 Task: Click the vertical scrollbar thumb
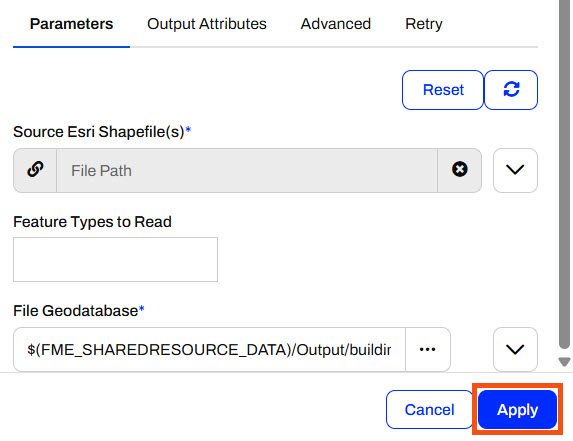click(565, 175)
